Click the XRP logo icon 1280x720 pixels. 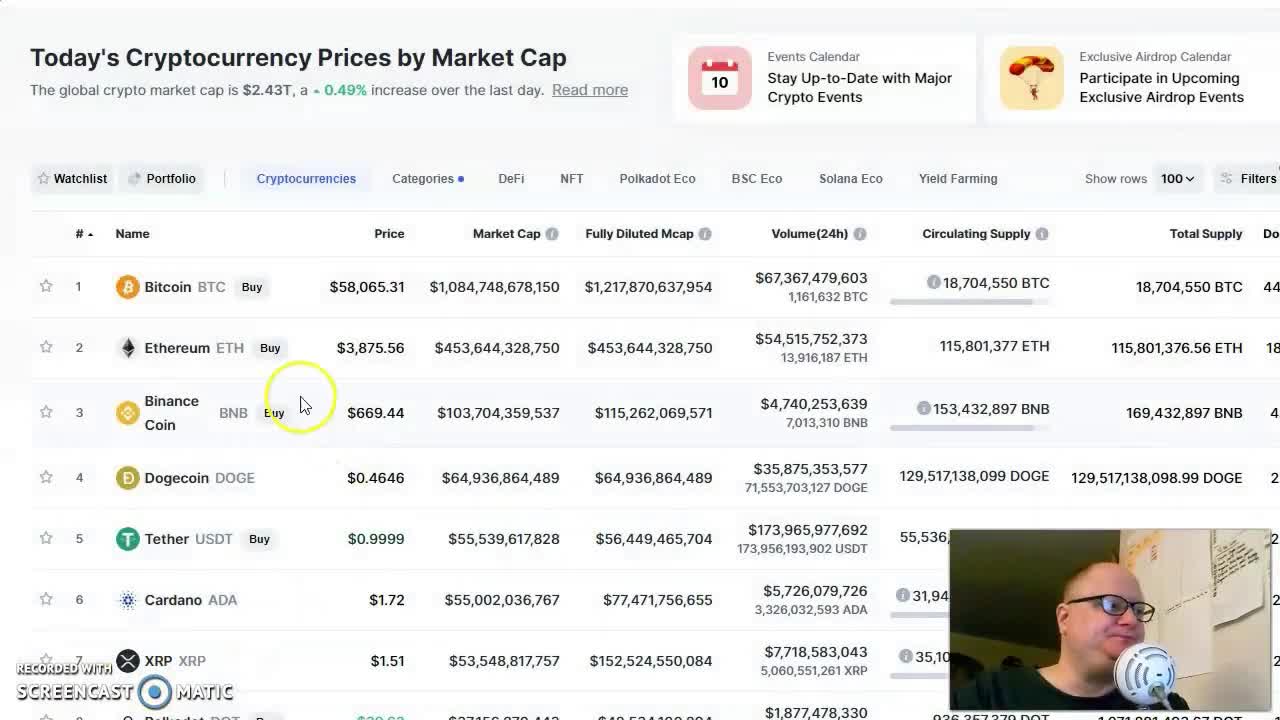(x=127, y=661)
